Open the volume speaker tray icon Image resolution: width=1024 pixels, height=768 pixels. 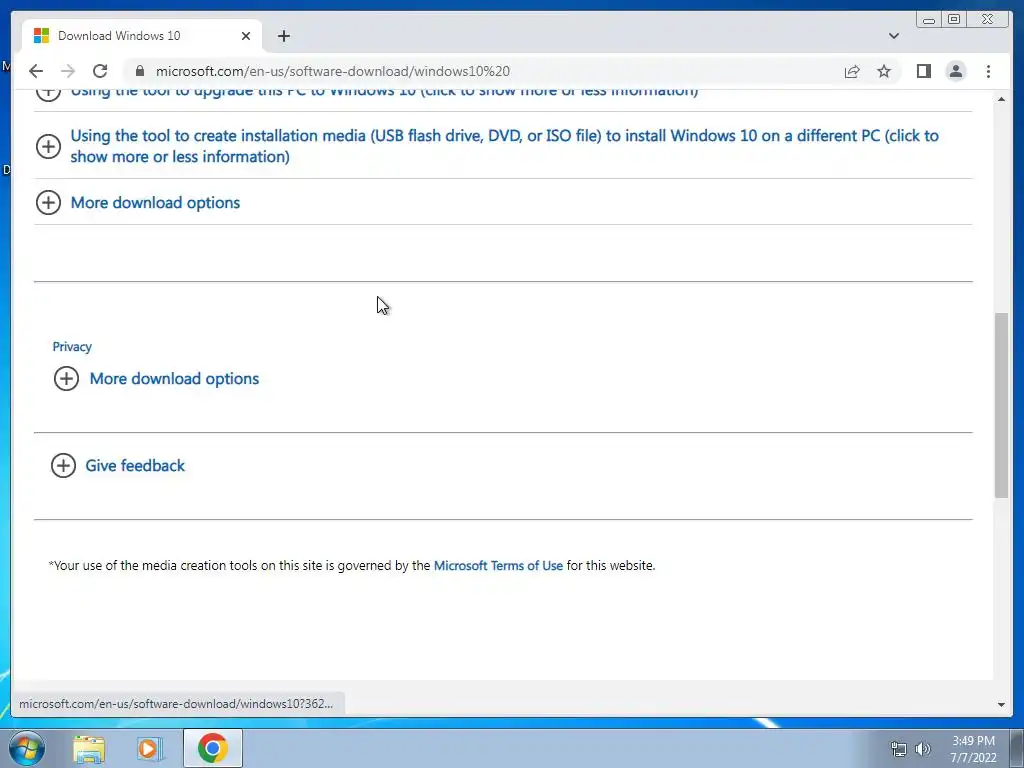(923, 749)
